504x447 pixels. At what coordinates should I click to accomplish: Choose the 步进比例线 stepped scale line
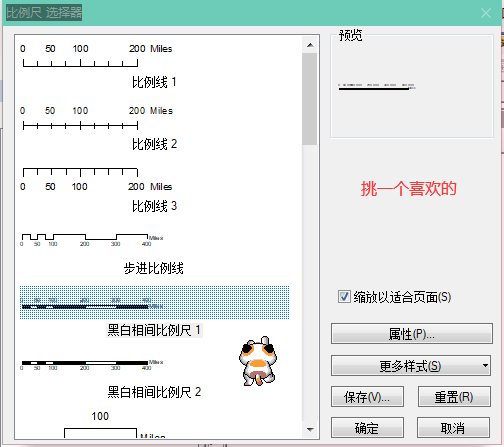click(x=92, y=239)
